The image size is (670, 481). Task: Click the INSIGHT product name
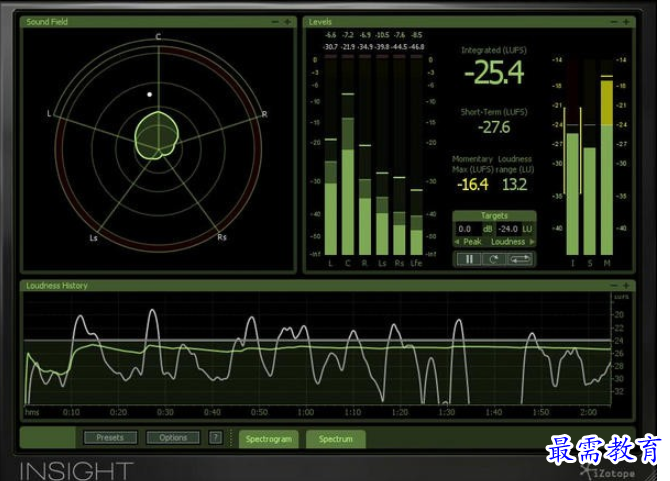pyautogui.click(x=76, y=471)
